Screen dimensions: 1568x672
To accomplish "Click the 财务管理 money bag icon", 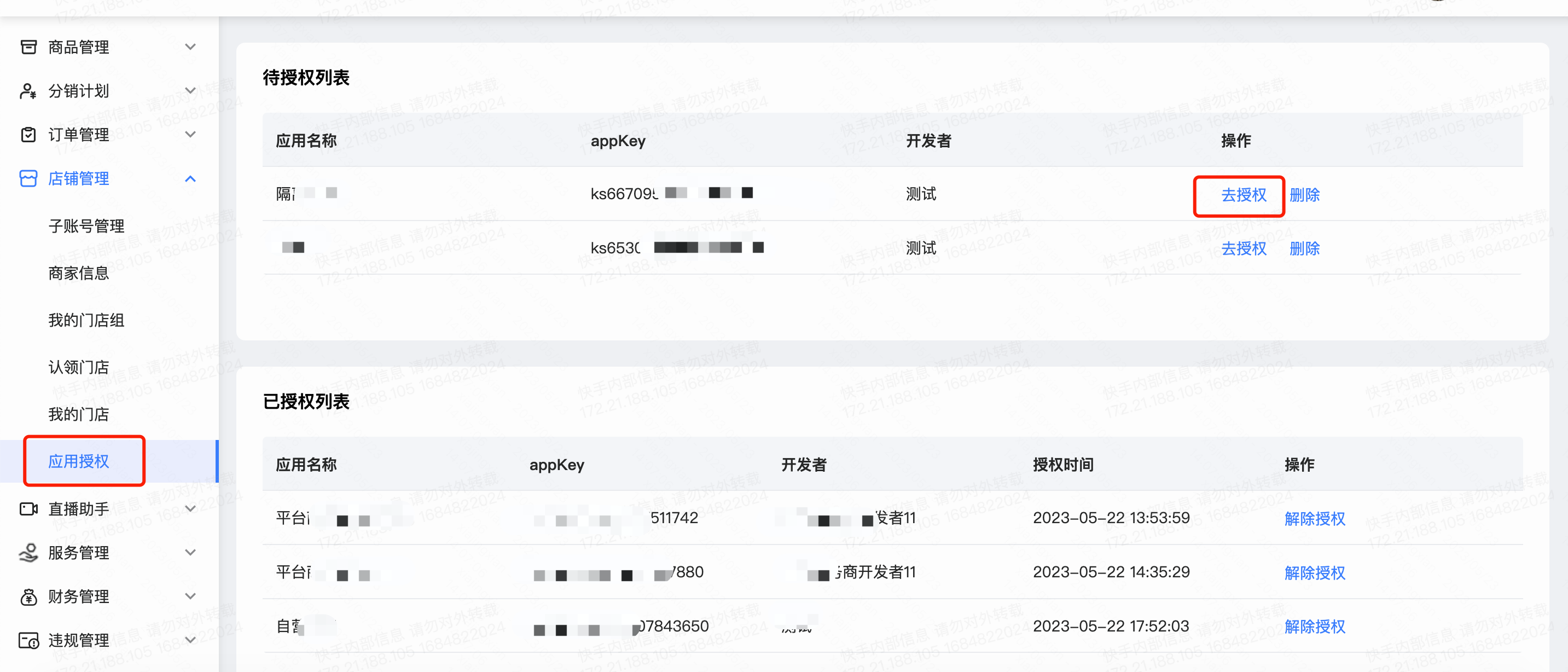I will click(x=28, y=596).
